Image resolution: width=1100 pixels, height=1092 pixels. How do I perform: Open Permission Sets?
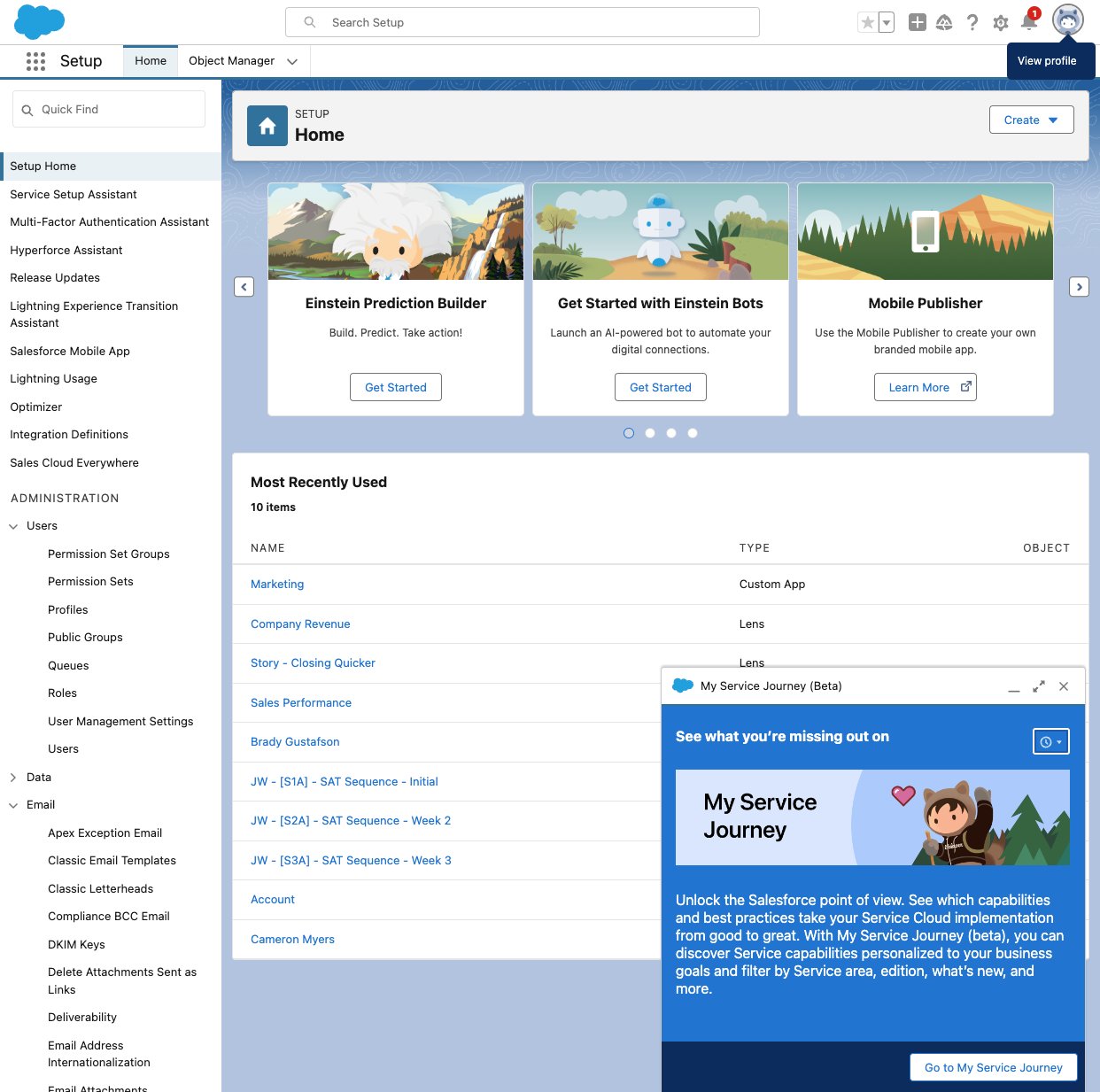coord(90,582)
